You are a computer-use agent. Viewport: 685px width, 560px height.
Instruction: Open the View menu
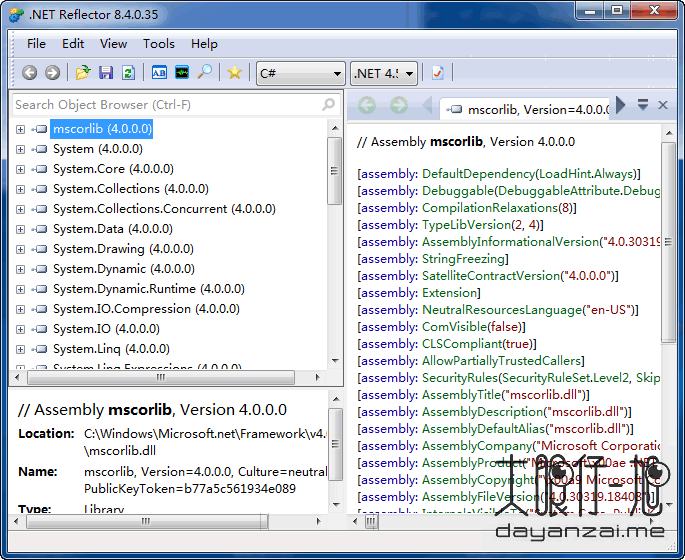(113, 44)
